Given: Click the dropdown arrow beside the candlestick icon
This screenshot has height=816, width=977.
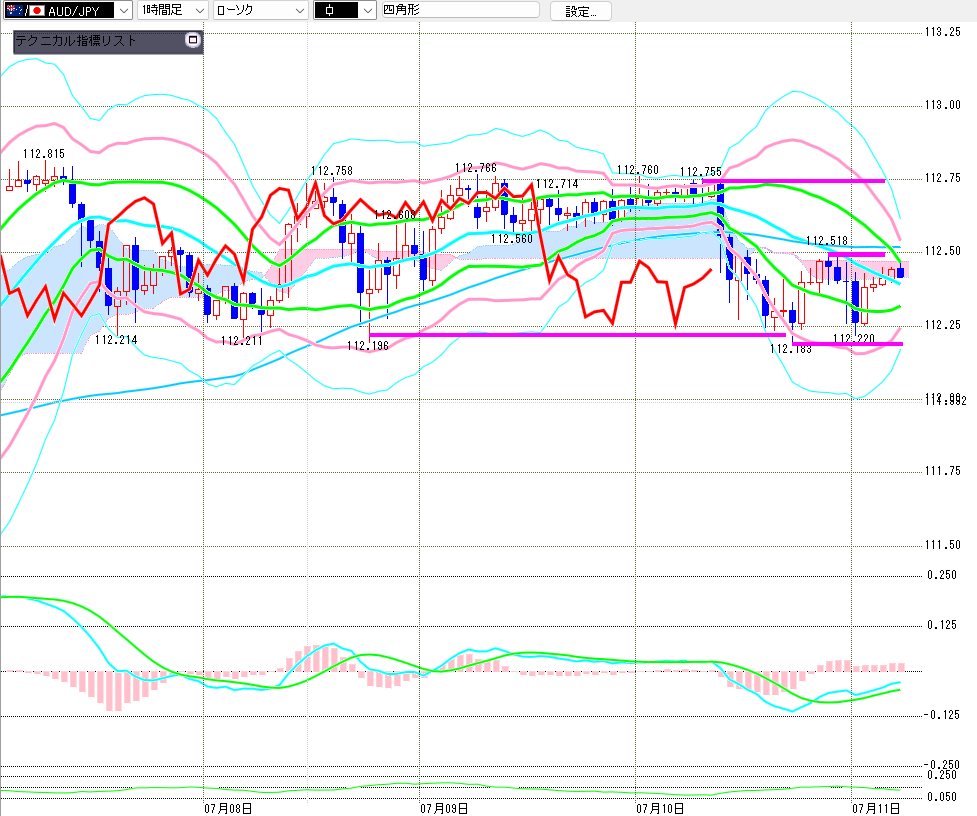Looking at the screenshot, I should [x=368, y=11].
